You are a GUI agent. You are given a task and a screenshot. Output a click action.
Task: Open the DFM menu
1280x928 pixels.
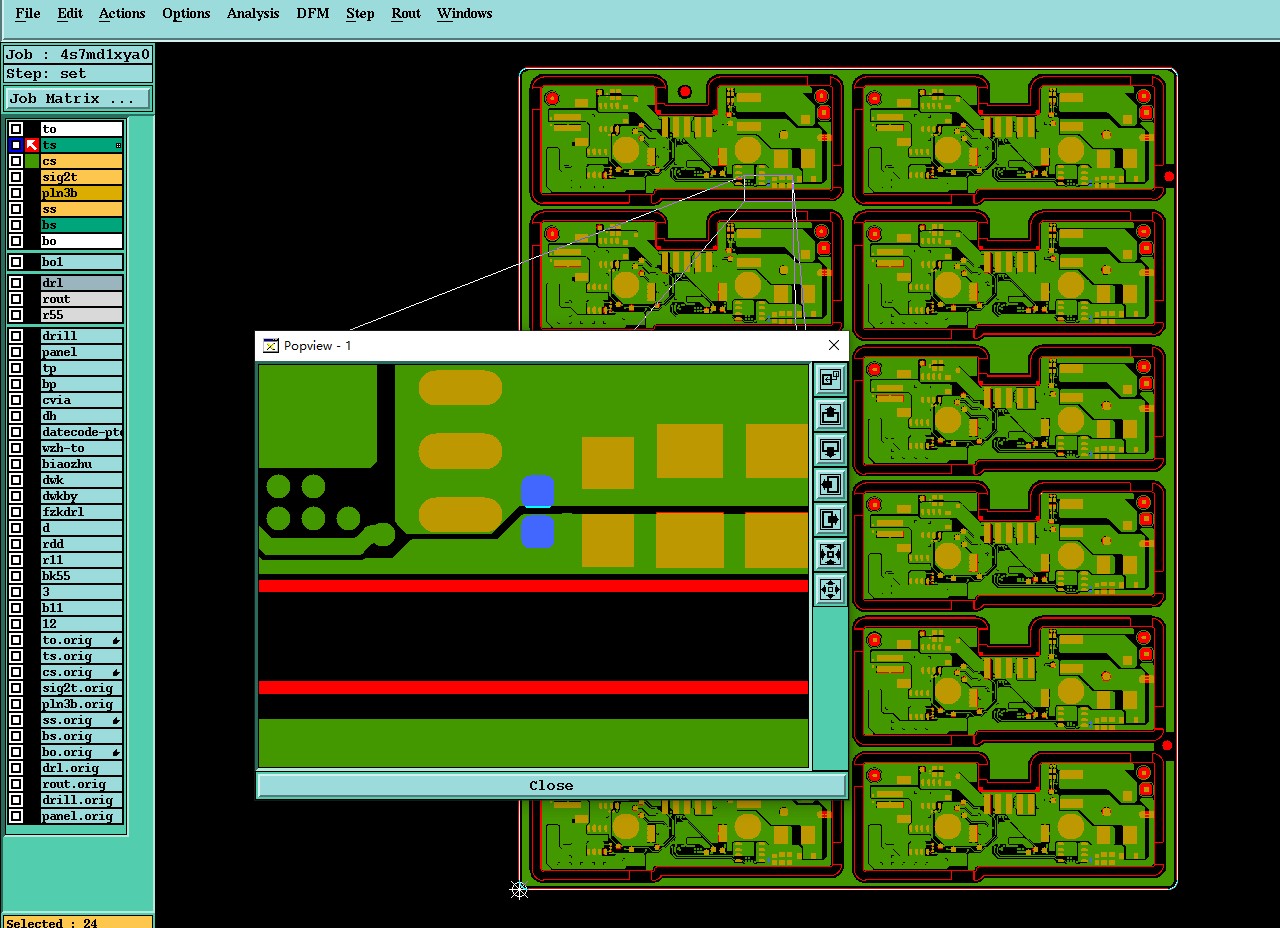(x=313, y=13)
